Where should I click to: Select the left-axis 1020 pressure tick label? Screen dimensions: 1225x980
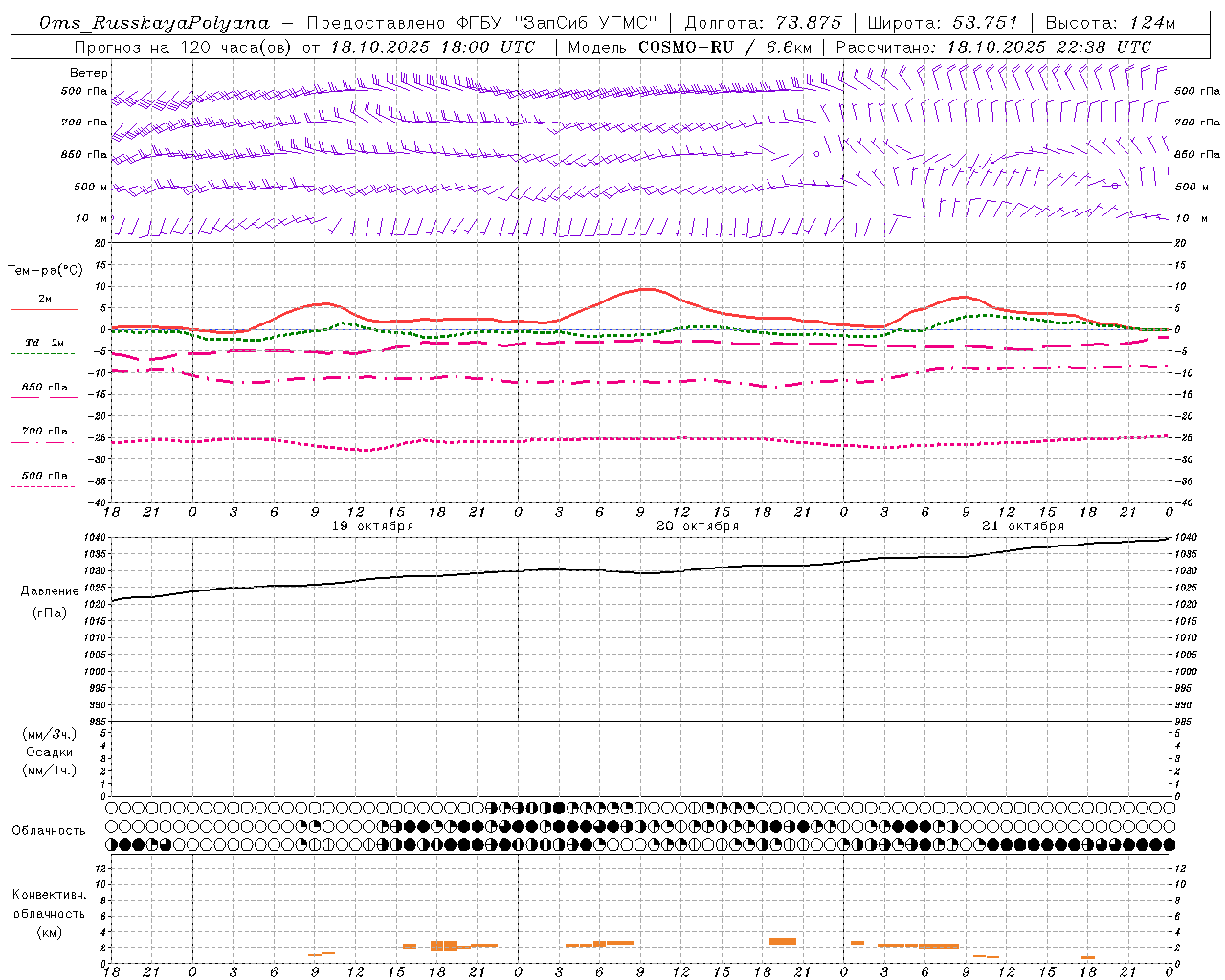coord(96,605)
